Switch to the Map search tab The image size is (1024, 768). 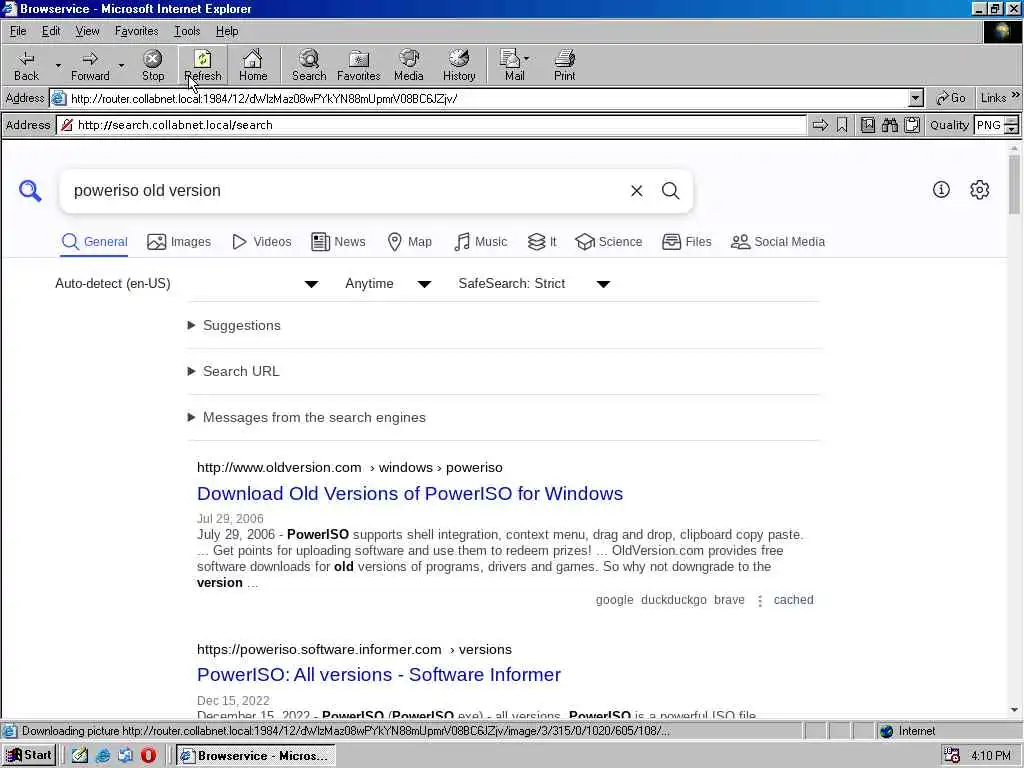coord(409,242)
